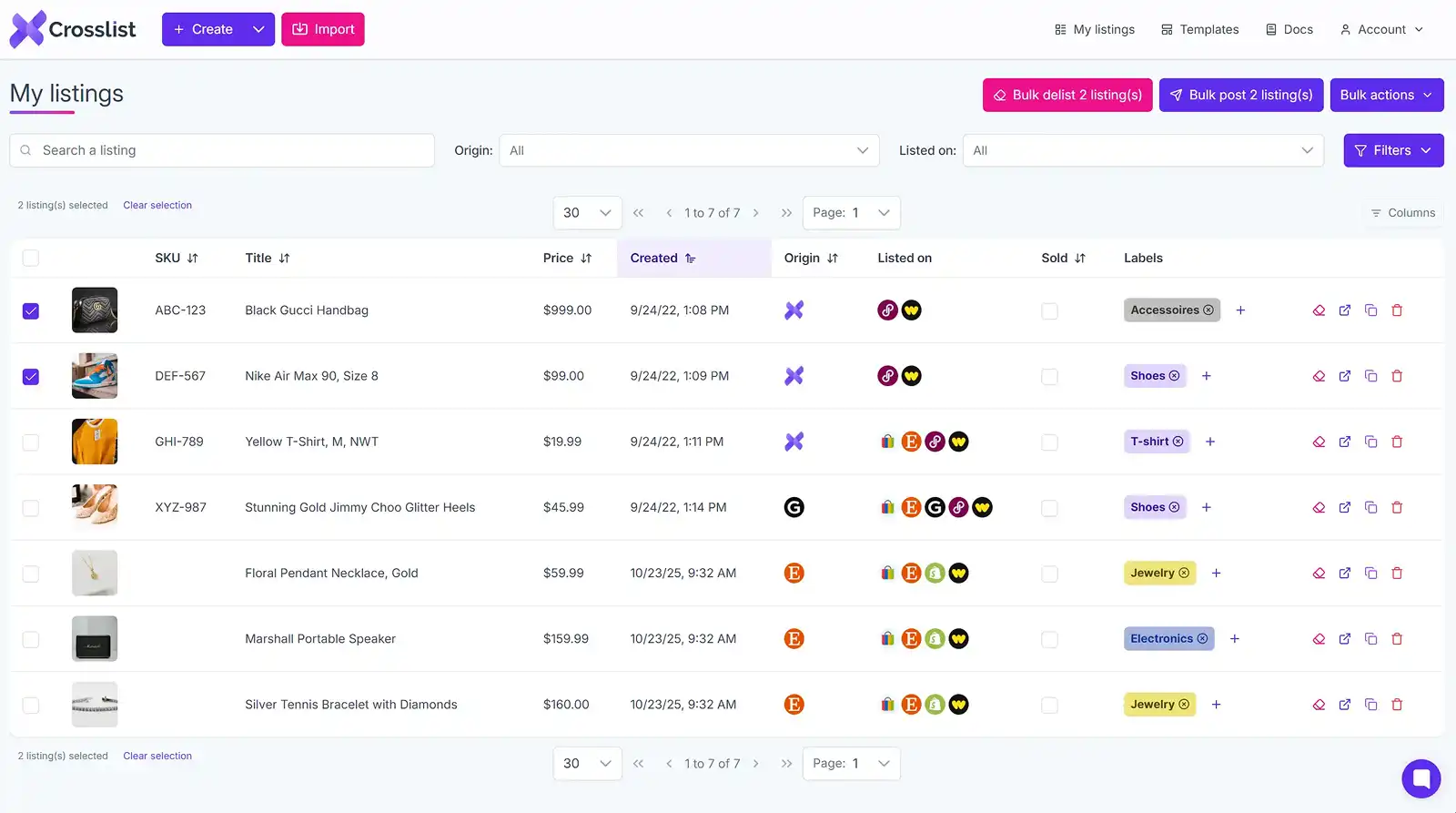Image resolution: width=1456 pixels, height=813 pixels.
Task: Uncheck the Black Gucci Handbag row
Action: coord(31,311)
